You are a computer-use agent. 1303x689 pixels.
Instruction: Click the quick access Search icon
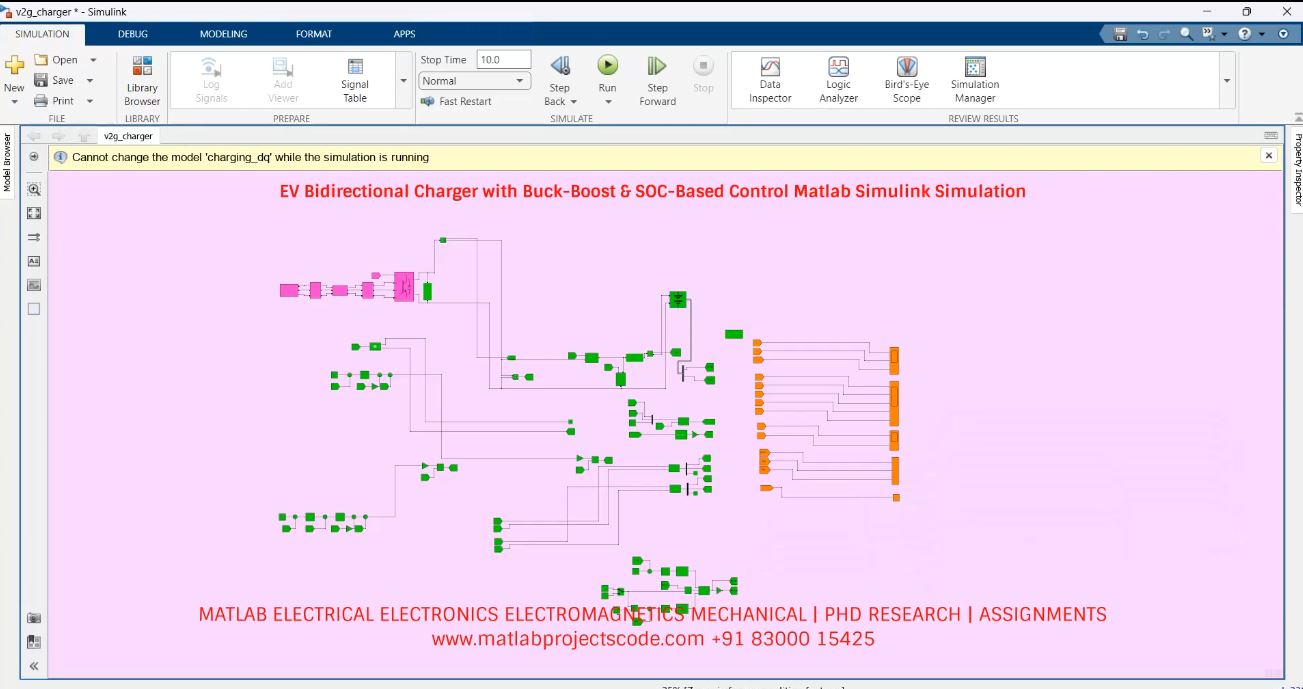tap(1186, 34)
